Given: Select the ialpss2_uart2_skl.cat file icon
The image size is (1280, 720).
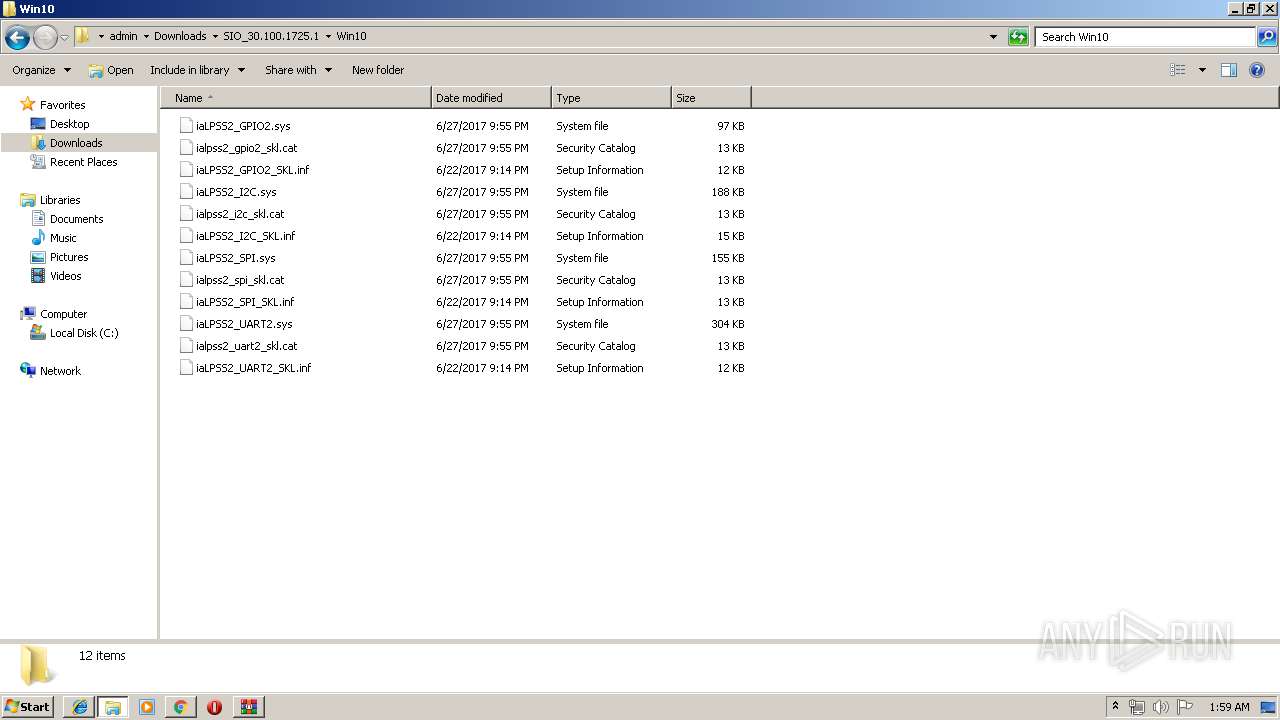Looking at the screenshot, I should pos(186,346).
